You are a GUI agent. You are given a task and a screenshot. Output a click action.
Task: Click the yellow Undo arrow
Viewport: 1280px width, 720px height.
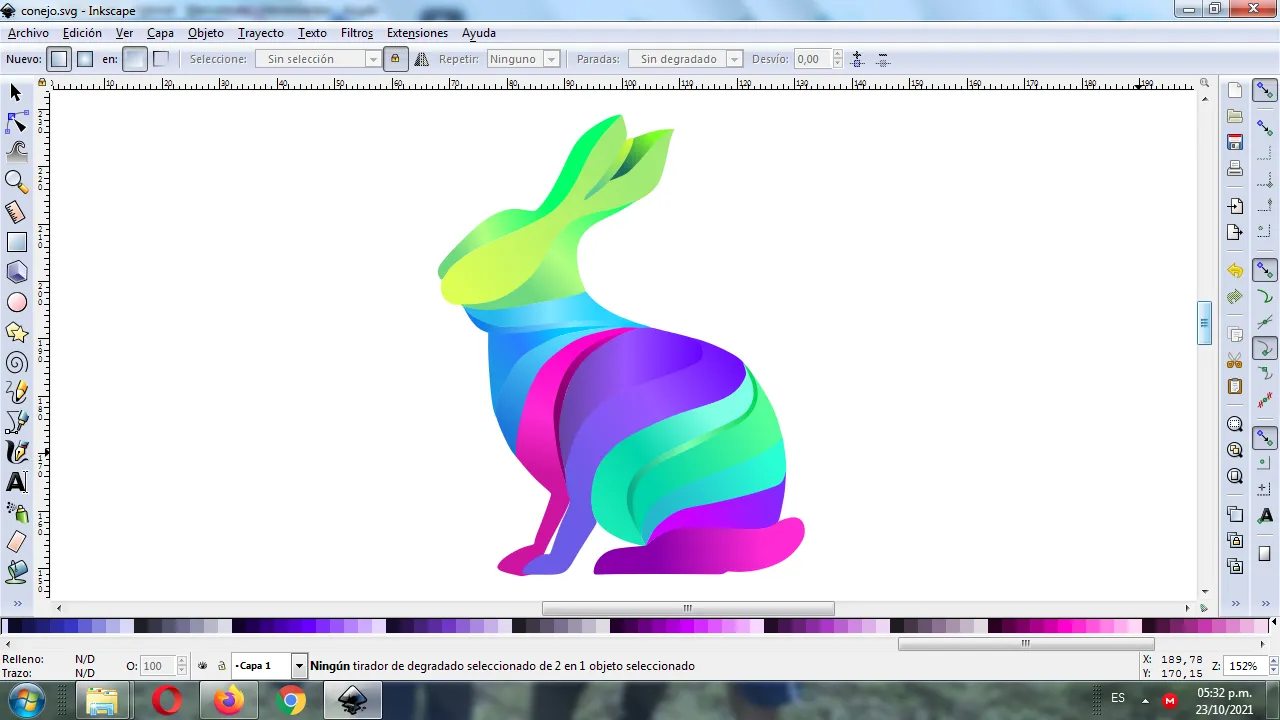pyautogui.click(x=1235, y=271)
